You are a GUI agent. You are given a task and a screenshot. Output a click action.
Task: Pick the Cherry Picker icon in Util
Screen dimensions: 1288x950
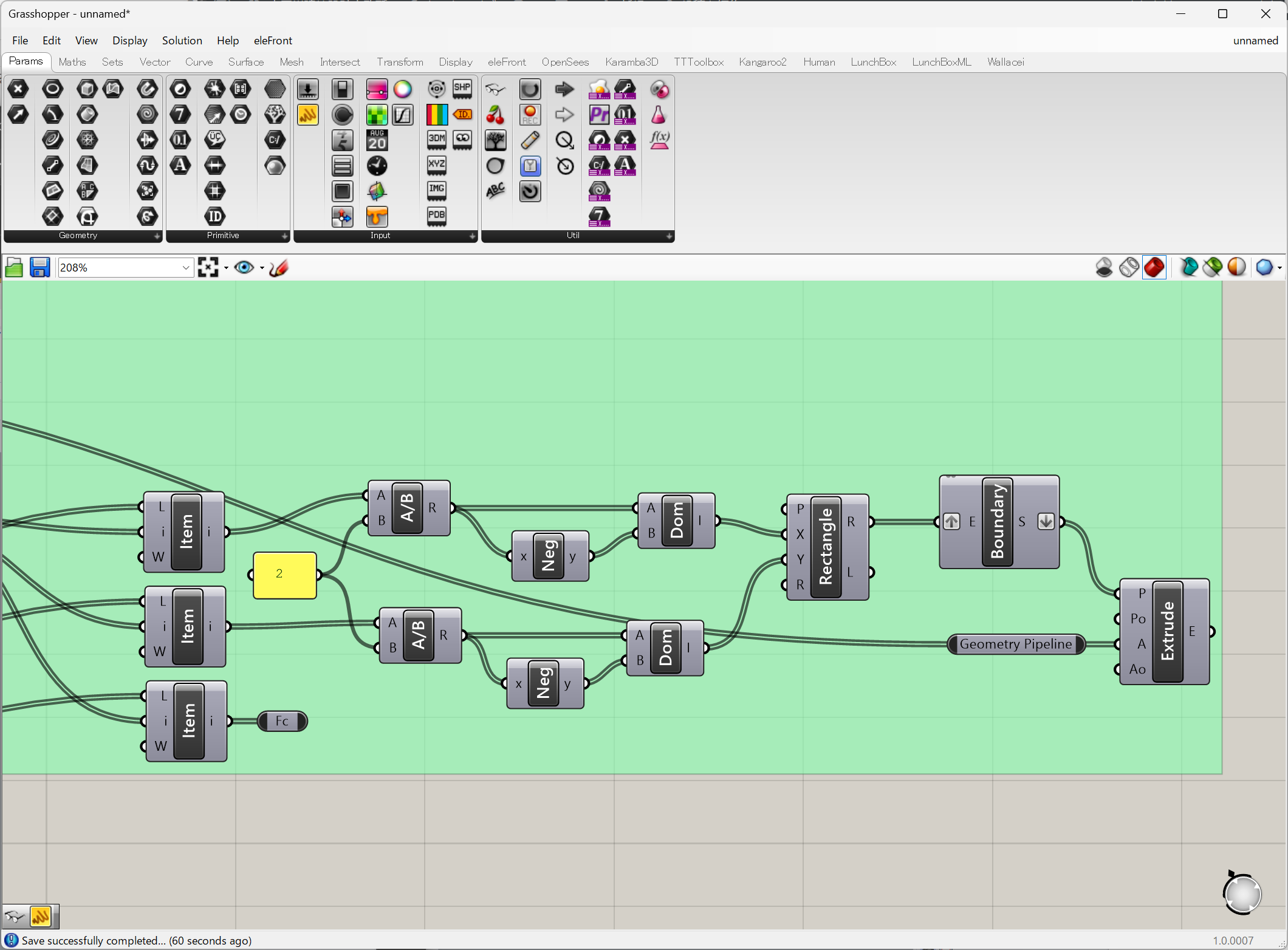click(x=495, y=114)
